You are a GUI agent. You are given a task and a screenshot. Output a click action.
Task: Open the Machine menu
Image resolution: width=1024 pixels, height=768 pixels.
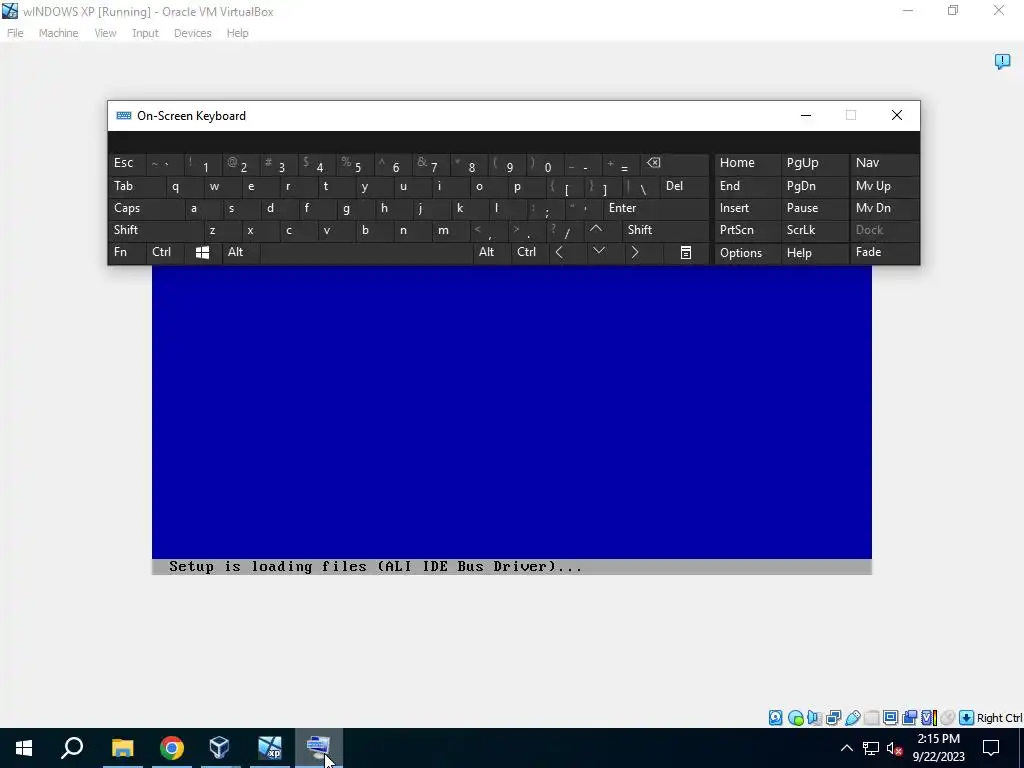(x=58, y=33)
